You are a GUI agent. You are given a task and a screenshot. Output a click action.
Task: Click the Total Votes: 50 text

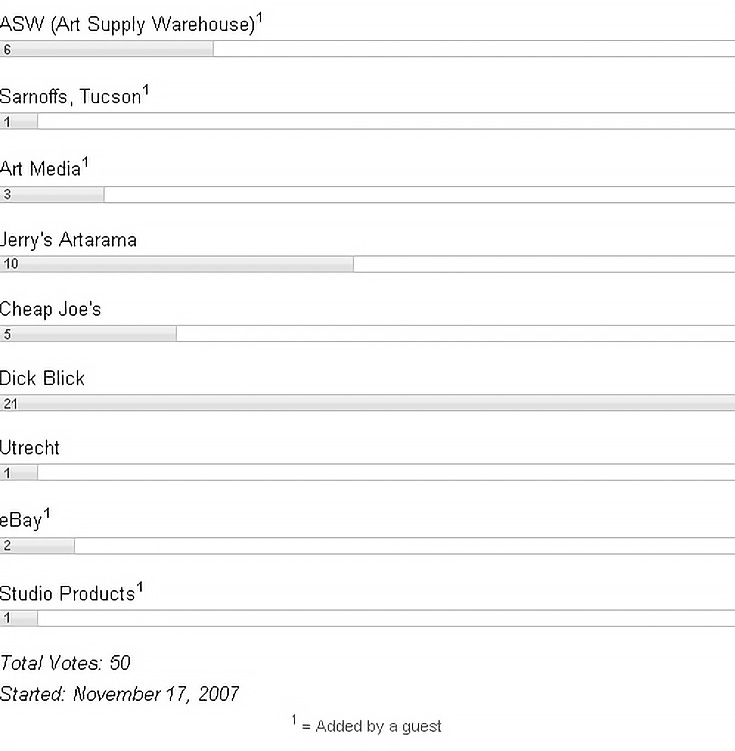click(65, 663)
